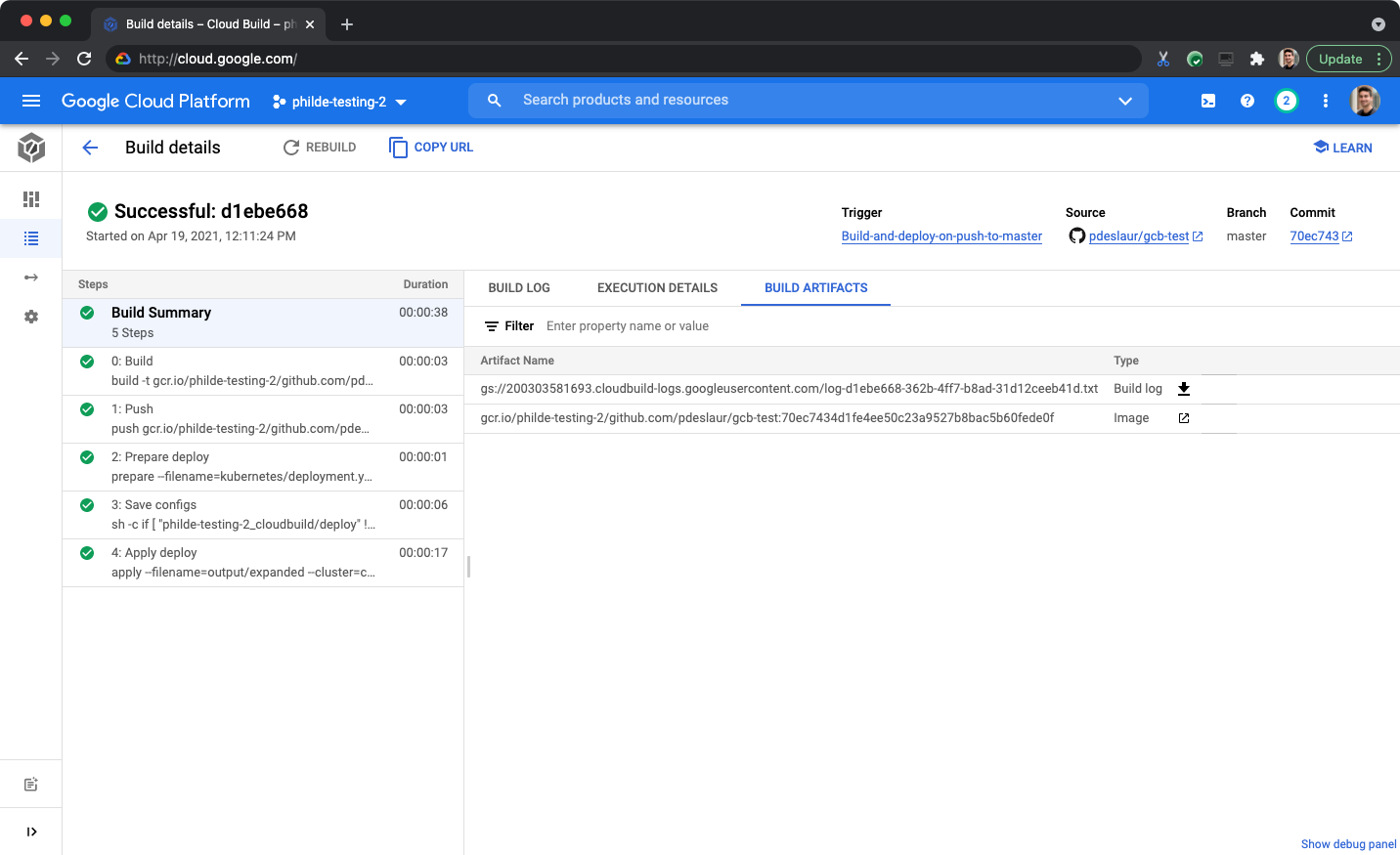Click Show debug panel link

click(1348, 844)
